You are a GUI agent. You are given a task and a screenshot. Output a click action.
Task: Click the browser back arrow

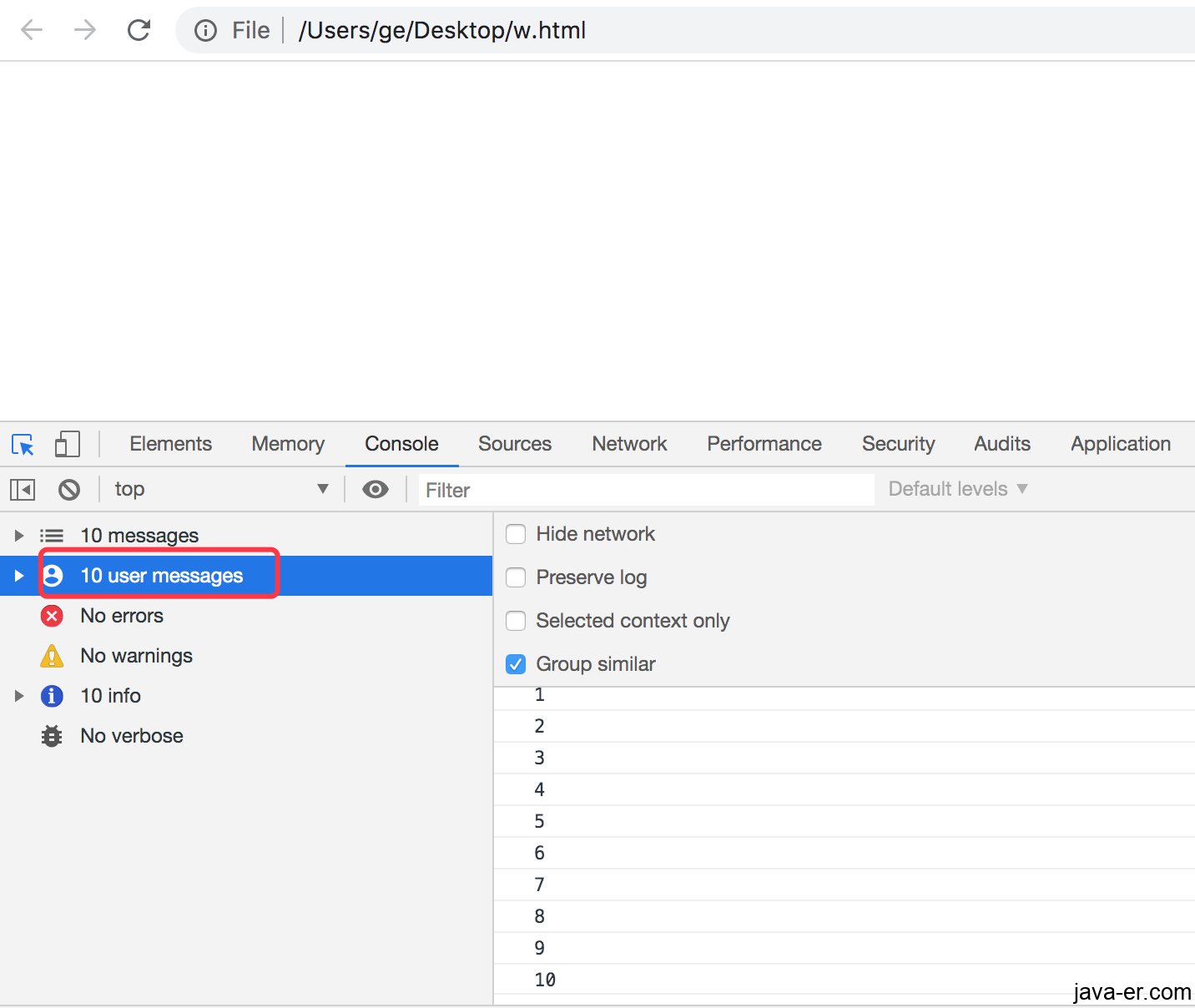click(32, 31)
